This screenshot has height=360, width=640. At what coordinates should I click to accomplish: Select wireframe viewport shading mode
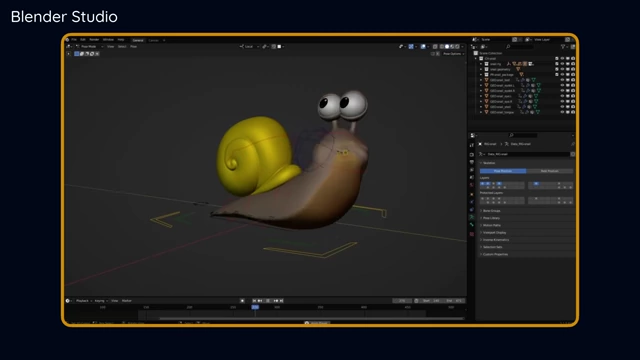(441, 47)
